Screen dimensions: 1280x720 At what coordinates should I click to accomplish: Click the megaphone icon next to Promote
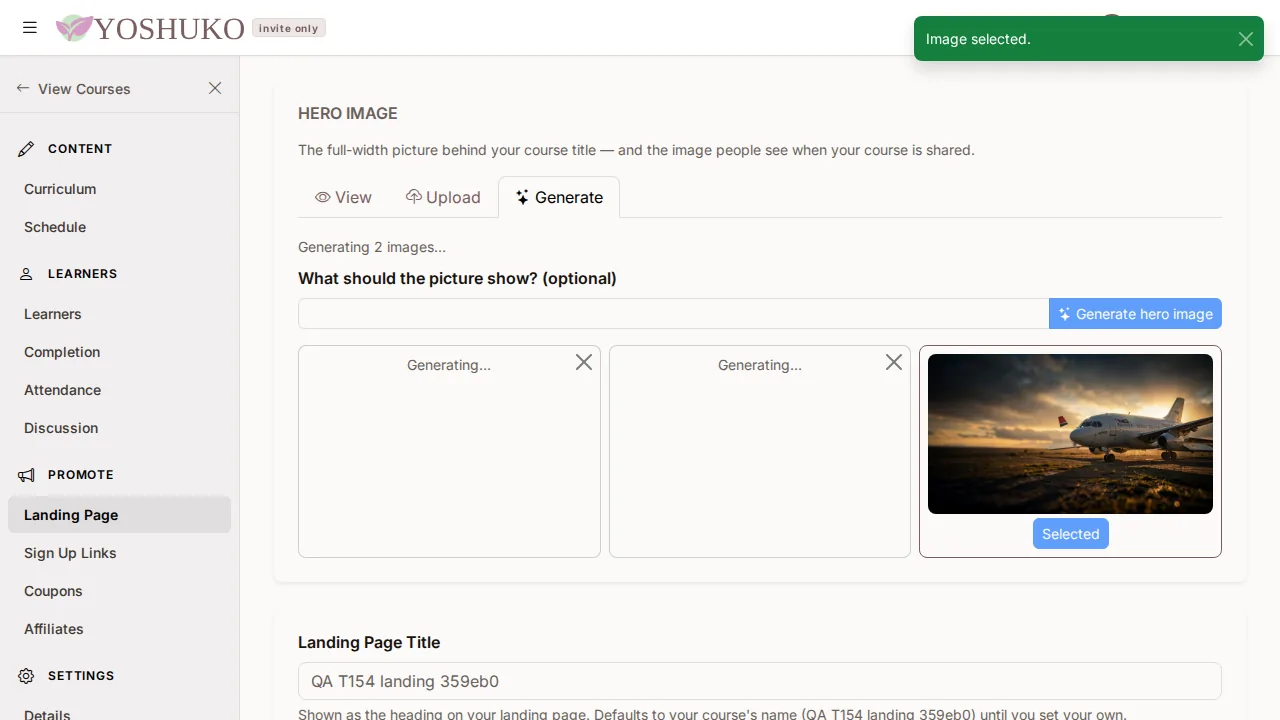pyautogui.click(x=27, y=475)
